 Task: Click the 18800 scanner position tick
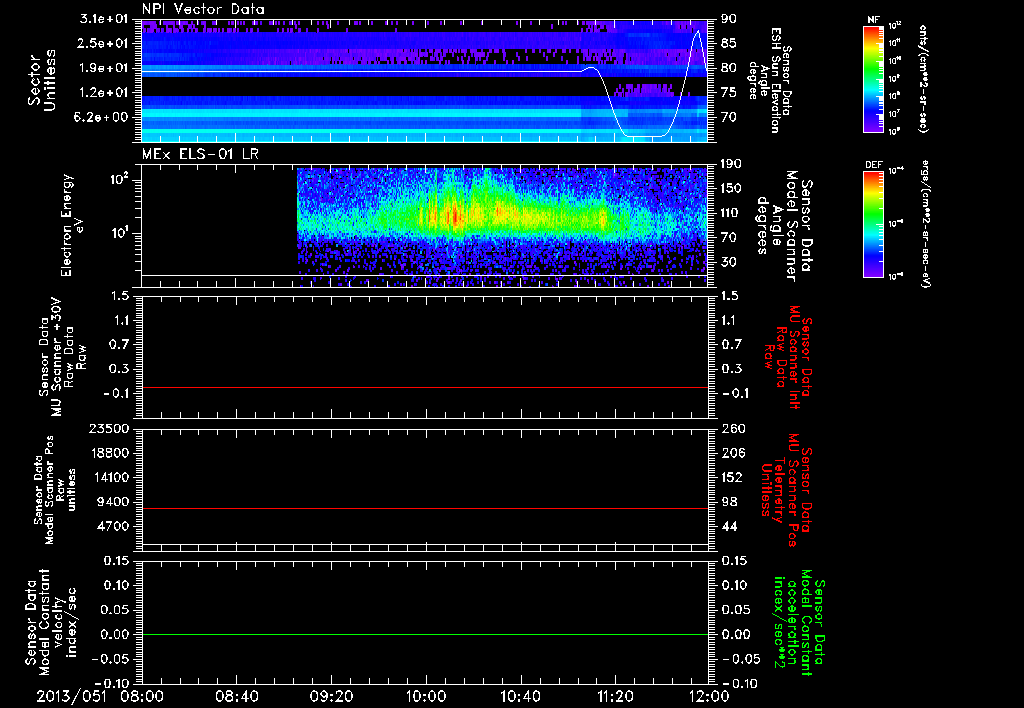(108, 453)
